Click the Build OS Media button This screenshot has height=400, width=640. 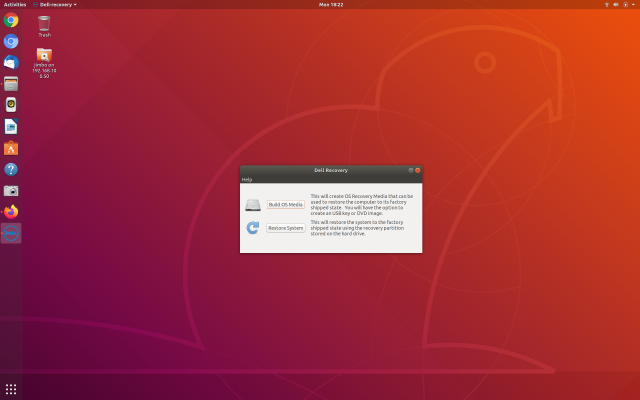coord(285,205)
